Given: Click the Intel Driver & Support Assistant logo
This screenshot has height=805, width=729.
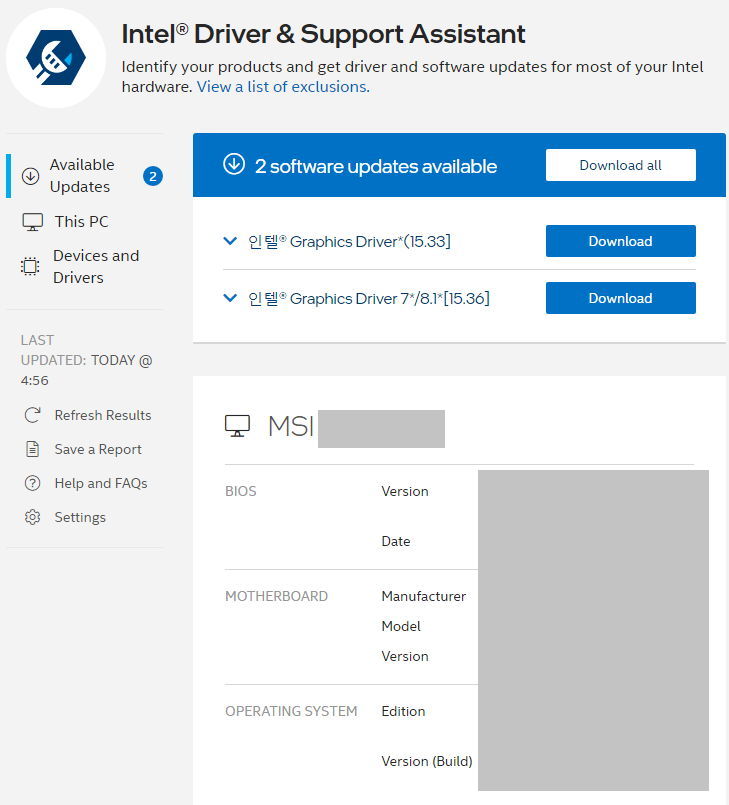Looking at the screenshot, I should tap(56, 58).
